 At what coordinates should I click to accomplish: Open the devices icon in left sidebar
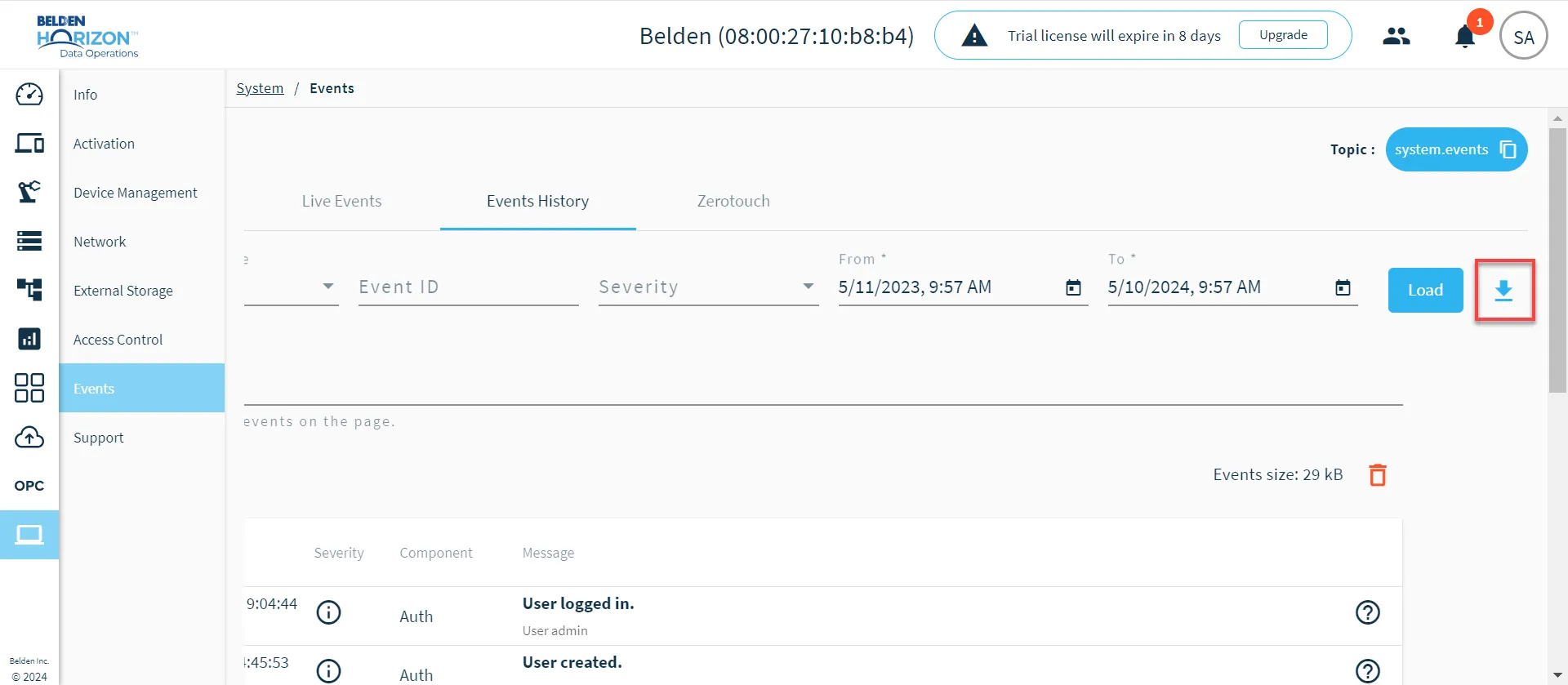point(29,143)
